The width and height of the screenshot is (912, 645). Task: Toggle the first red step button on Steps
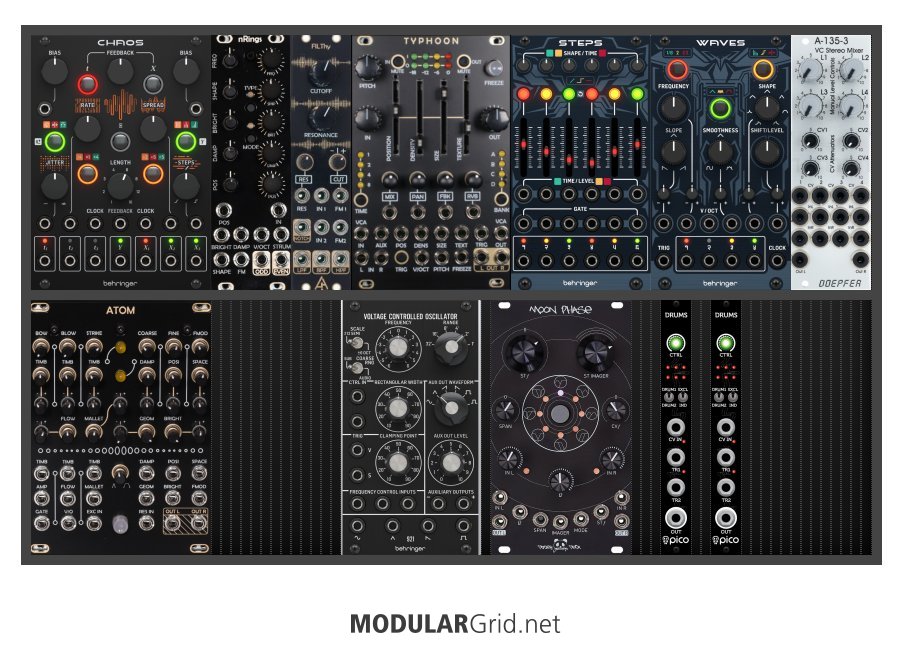pos(523,94)
